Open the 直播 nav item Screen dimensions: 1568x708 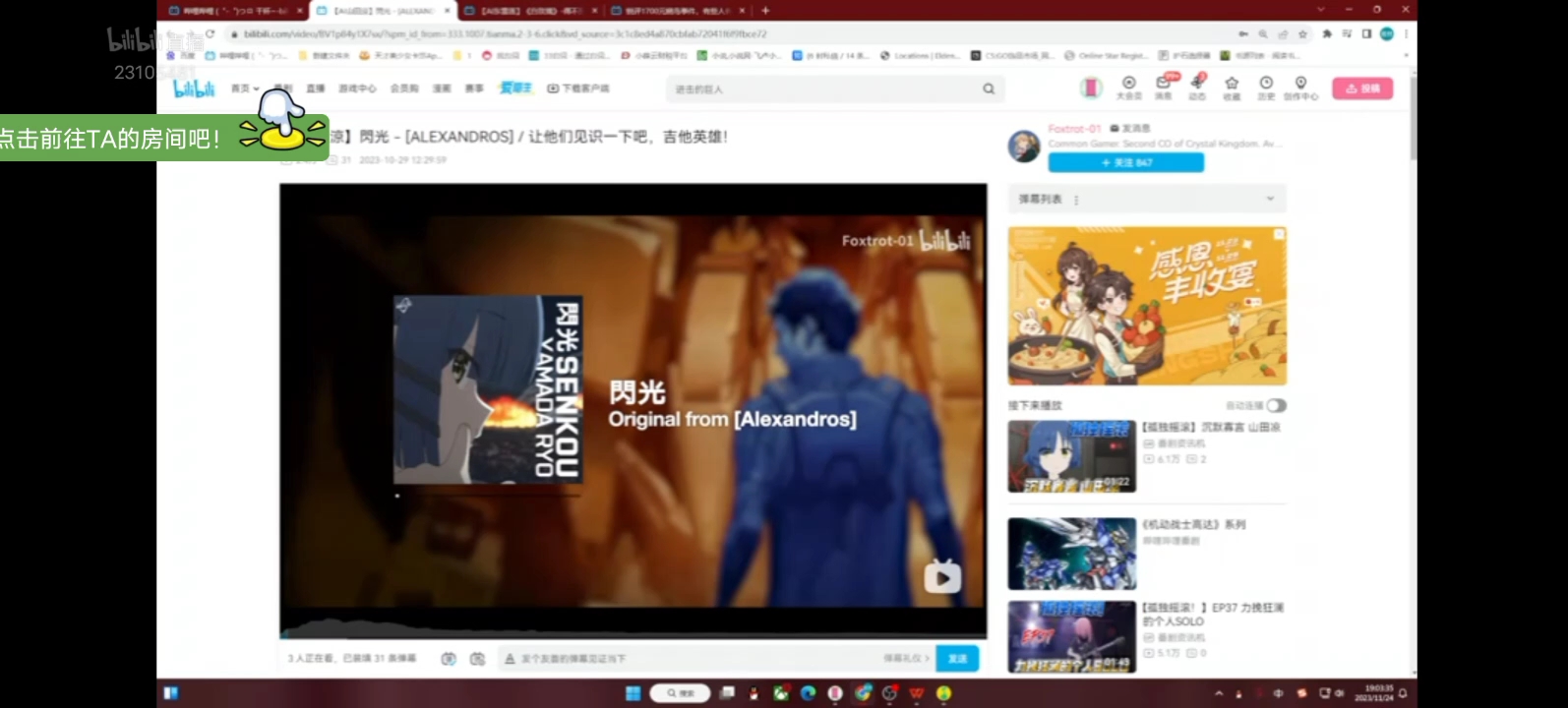[315, 88]
